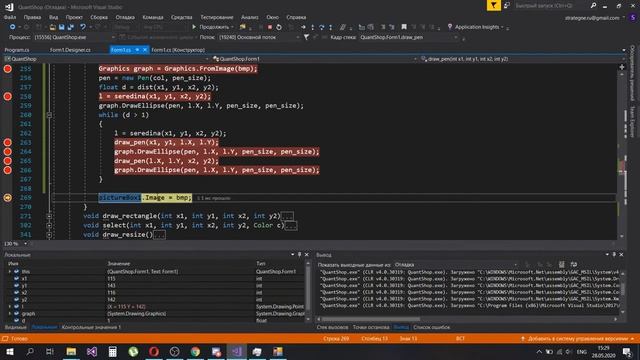Viewport: 640px width, 360px height.
Task: Click the Step Into icon
Action: tap(313, 27)
